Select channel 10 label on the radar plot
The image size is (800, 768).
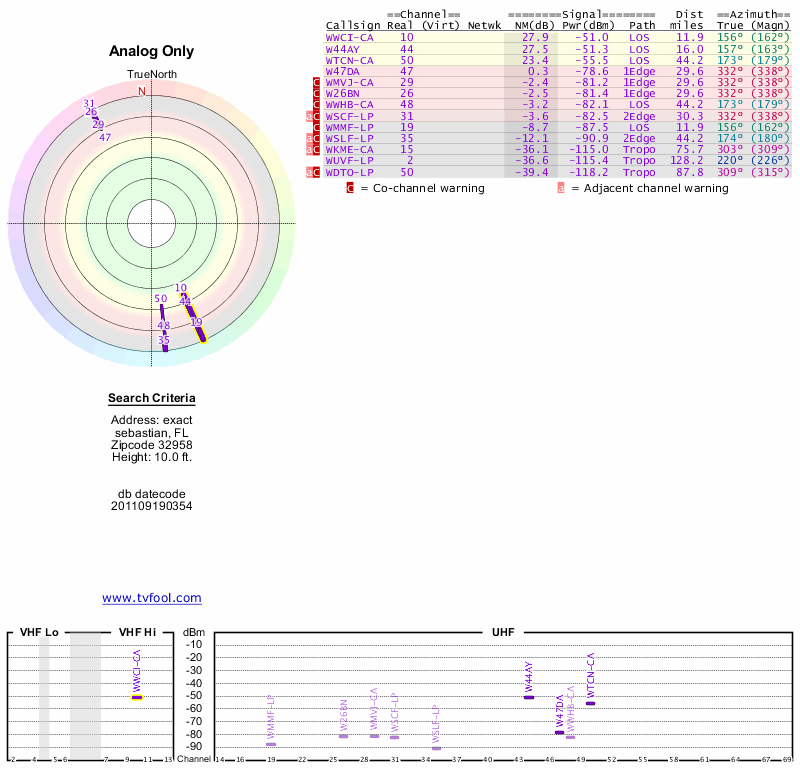click(181, 288)
